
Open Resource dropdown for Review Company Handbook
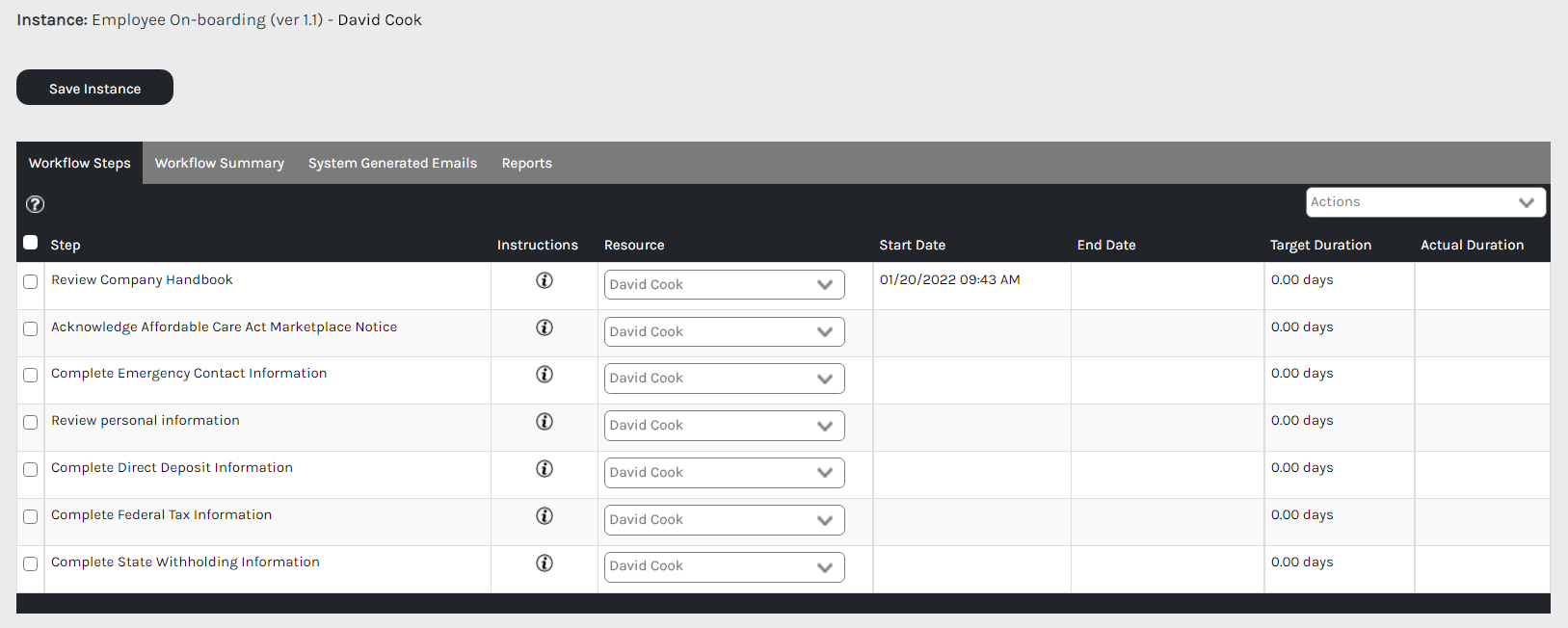pyautogui.click(x=725, y=285)
